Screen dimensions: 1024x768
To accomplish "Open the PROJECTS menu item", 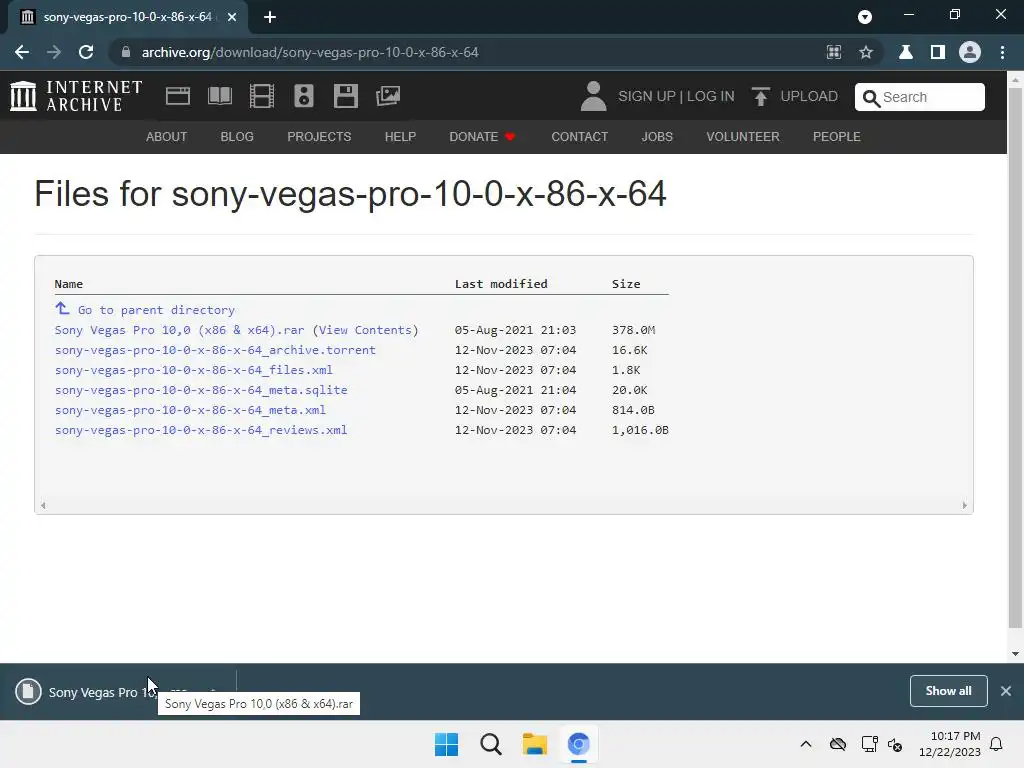I will pos(319,136).
